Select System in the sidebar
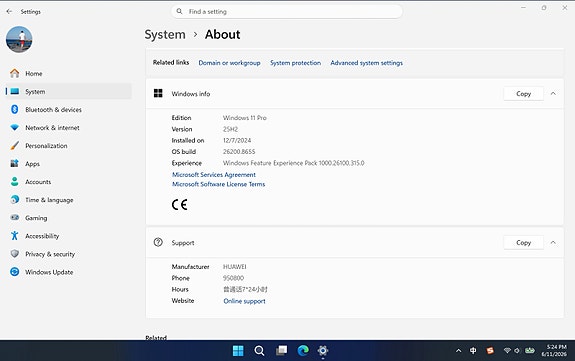575x361 pixels. 69,92
